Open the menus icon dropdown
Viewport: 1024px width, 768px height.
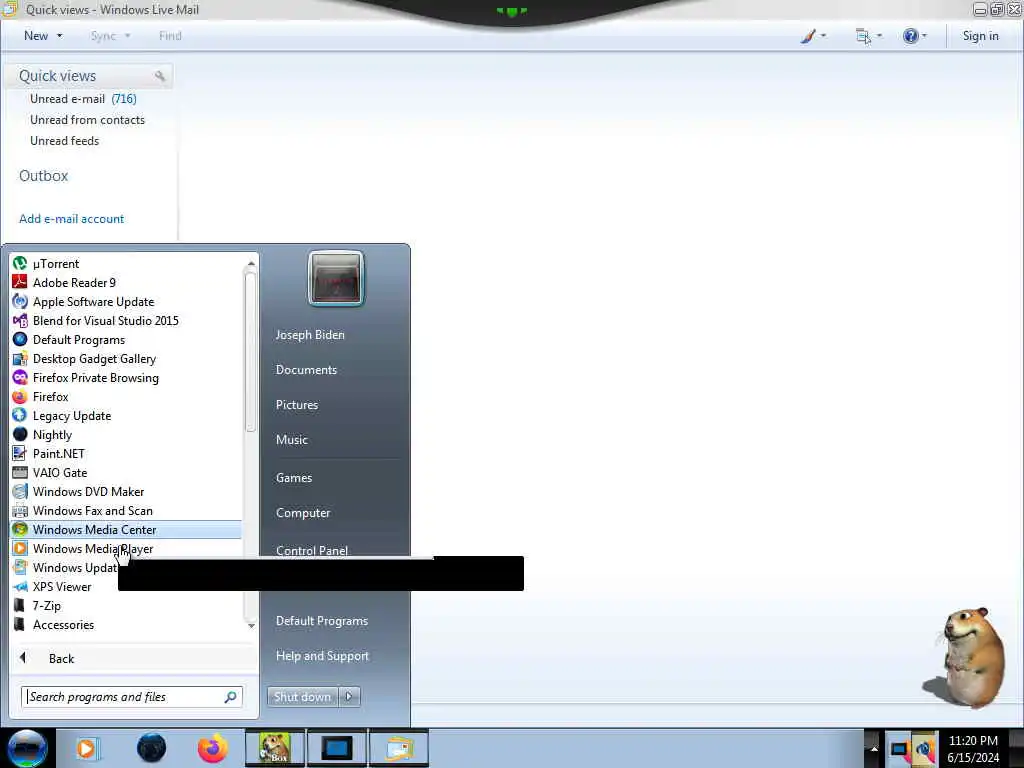[869, 36]
